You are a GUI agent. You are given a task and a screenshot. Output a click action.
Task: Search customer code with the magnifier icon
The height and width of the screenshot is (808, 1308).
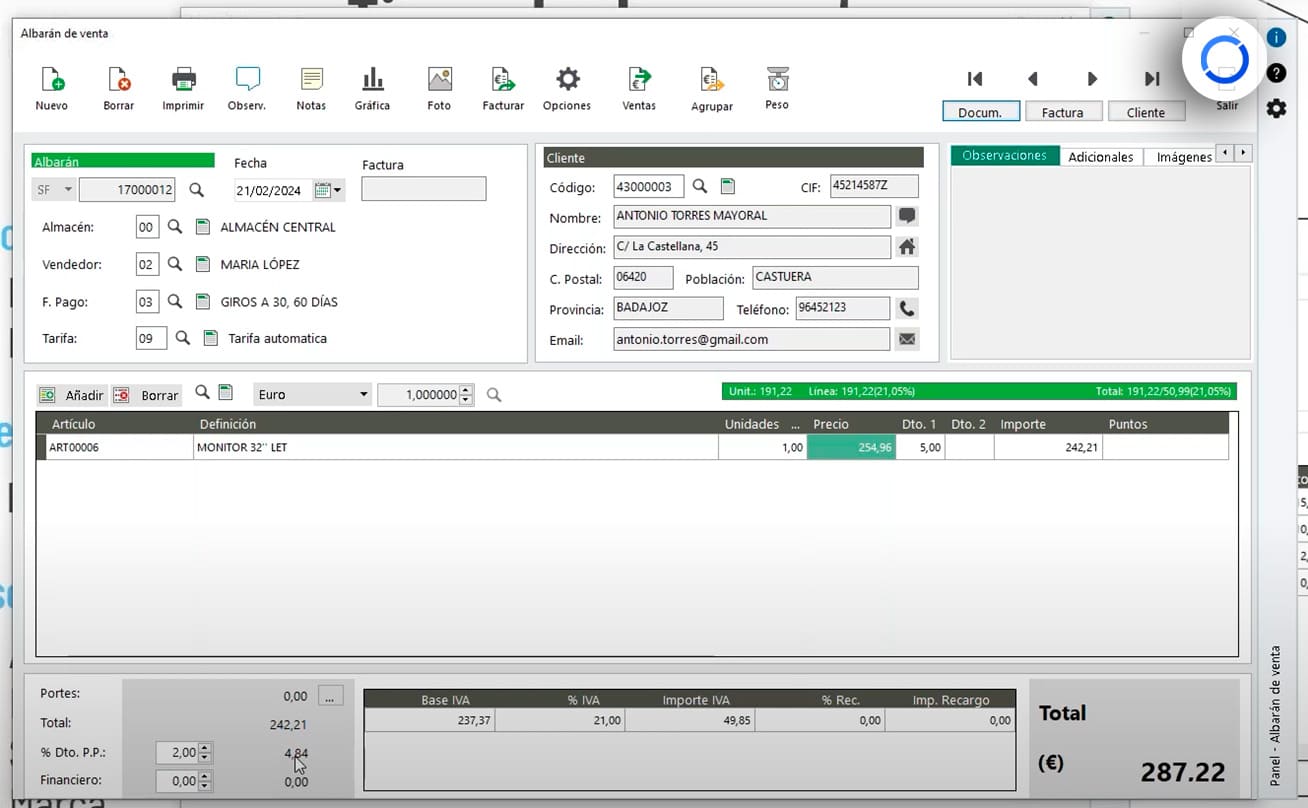coord(699,185)
